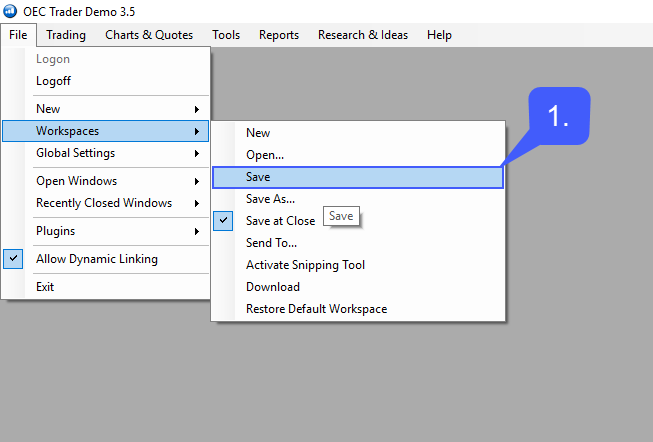This screenshot has height=442, width=653.
Task: Choose Open... in Workspaces submenu
Action: [358, 155]
